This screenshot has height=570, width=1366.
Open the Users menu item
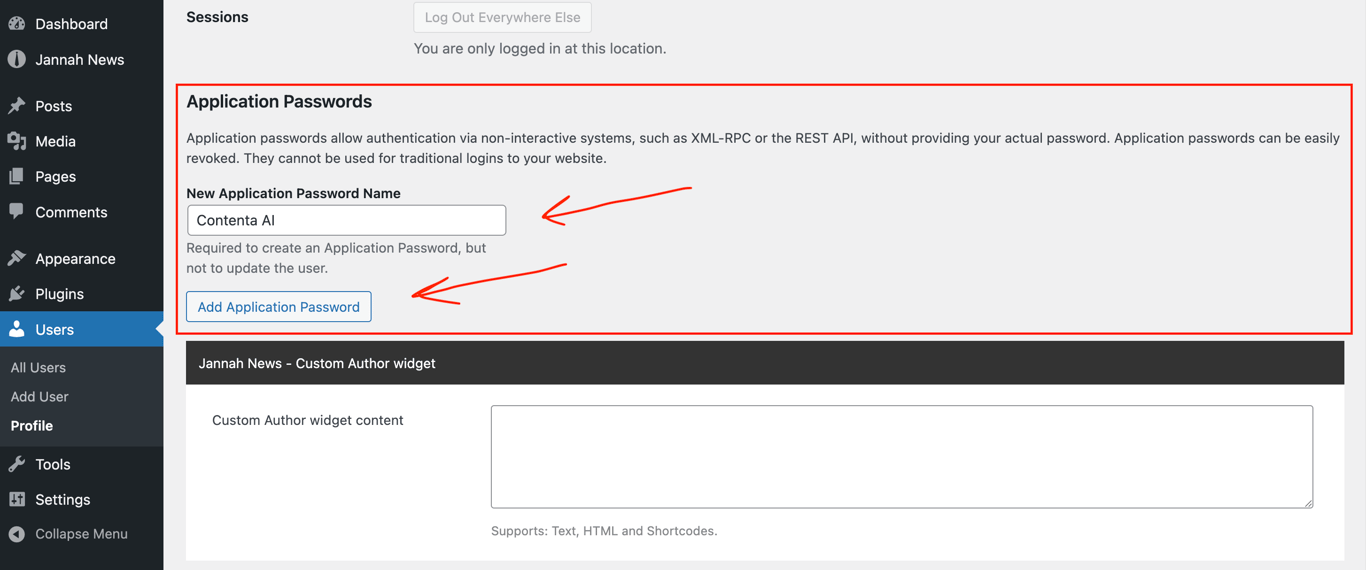(55, 329)
